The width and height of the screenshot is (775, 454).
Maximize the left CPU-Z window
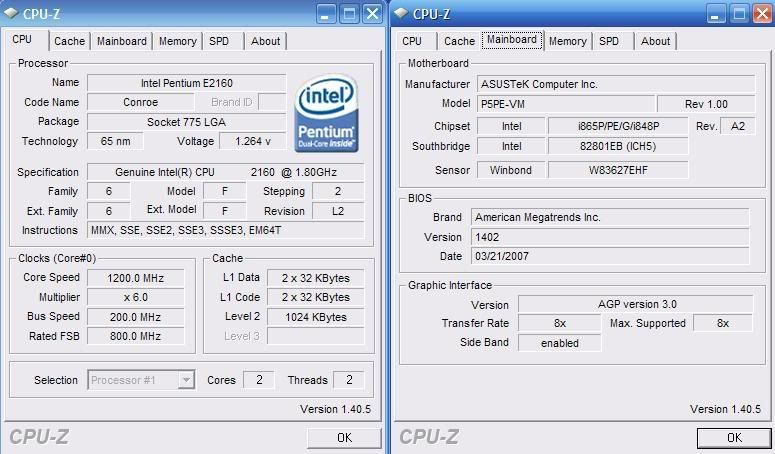click(x=349, y=14)
